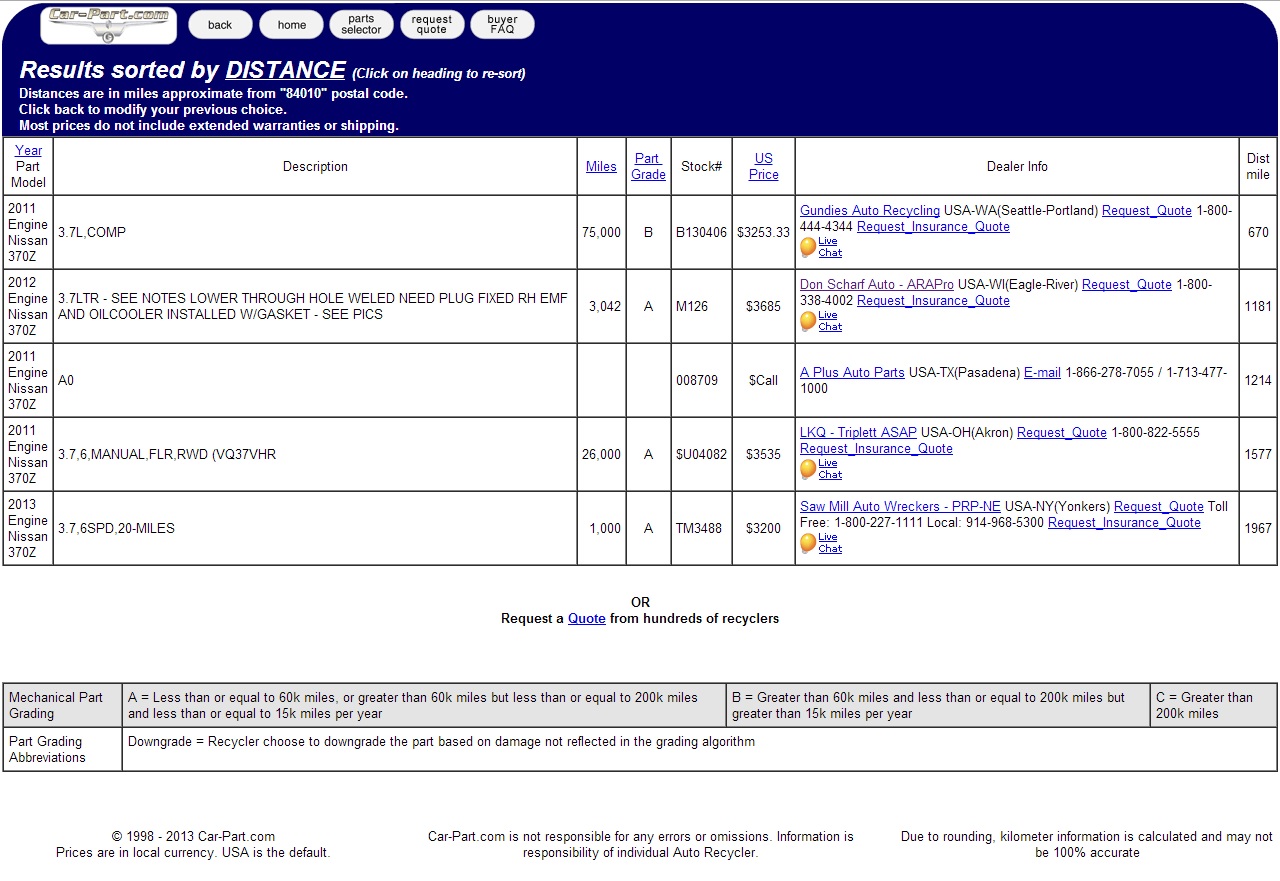This screenshot has height=881, width=1280.
Task: Select stock number M126
Action: click(x=691, y=307)
